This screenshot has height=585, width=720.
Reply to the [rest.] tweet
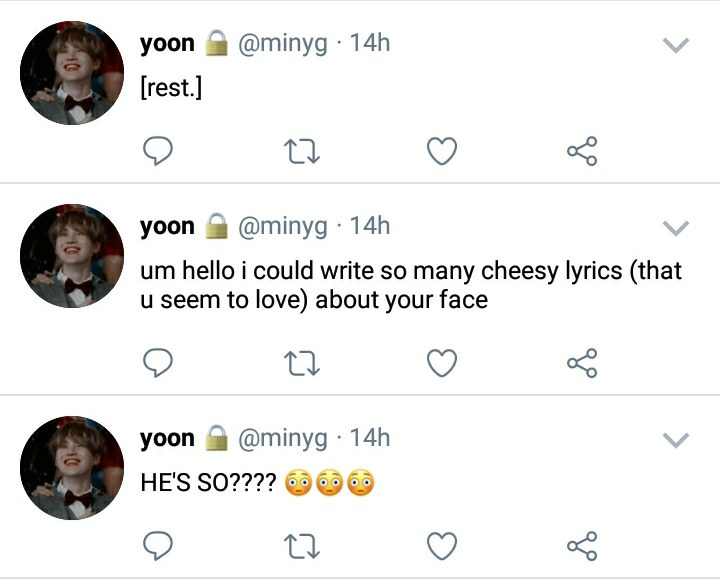[x=158, y=151]
